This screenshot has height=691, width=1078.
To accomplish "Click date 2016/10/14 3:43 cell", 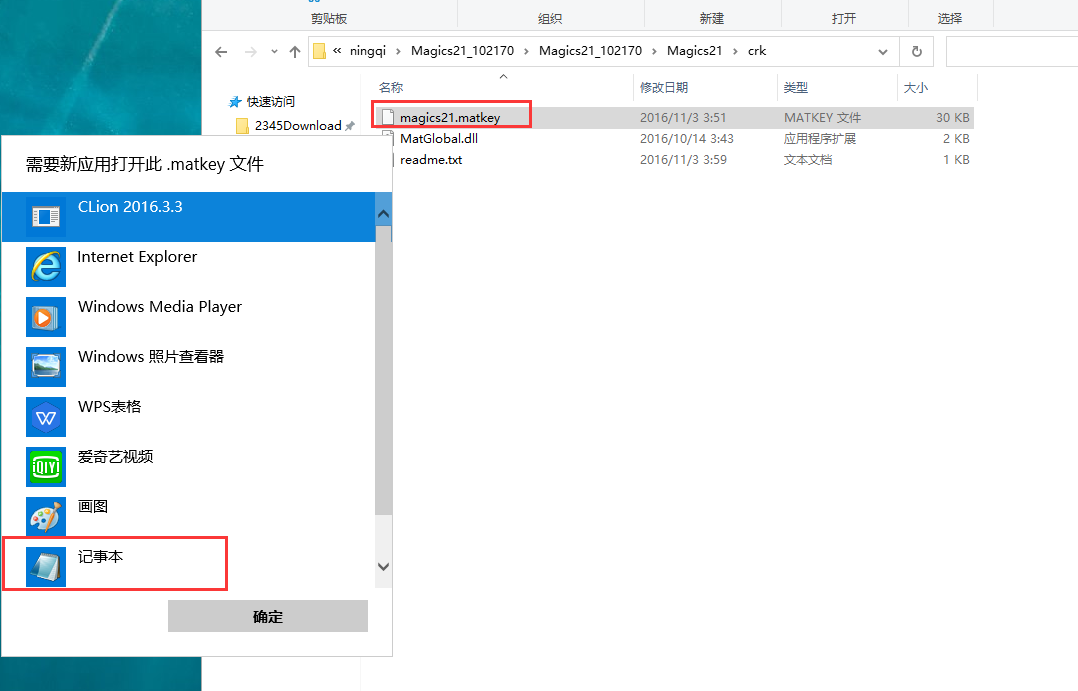I will click(687, 138).
